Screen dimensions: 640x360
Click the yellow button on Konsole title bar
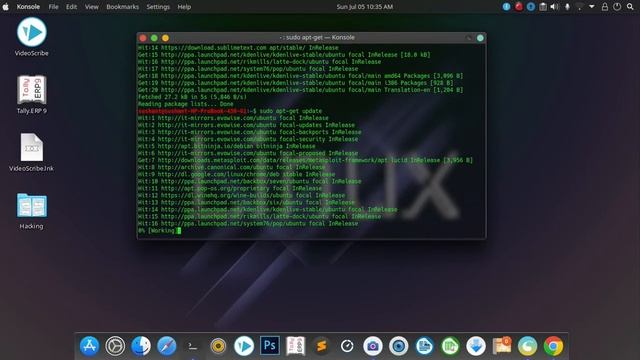click(165, 38)
